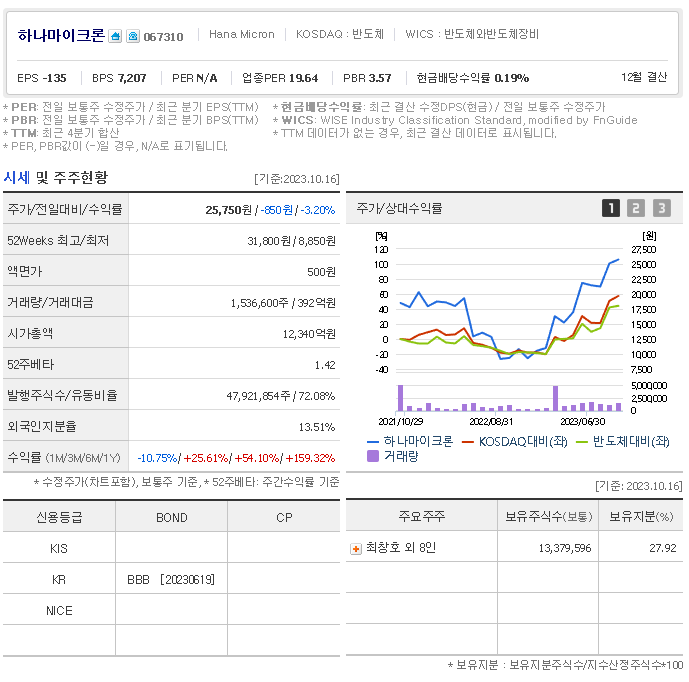Click the 신용등급 column header

click(x=59, y=517)
